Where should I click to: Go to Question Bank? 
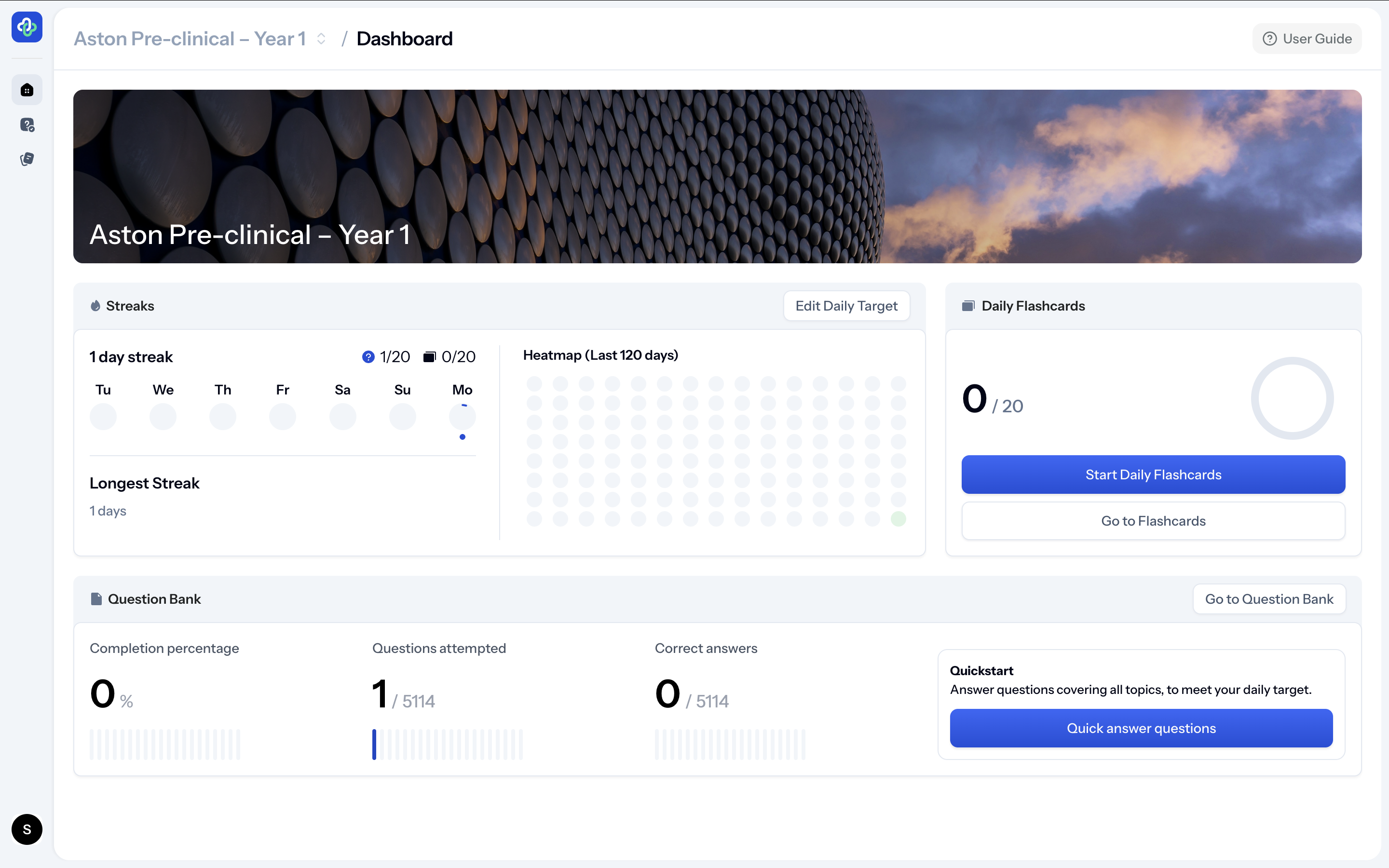(x=1268, y=599)
